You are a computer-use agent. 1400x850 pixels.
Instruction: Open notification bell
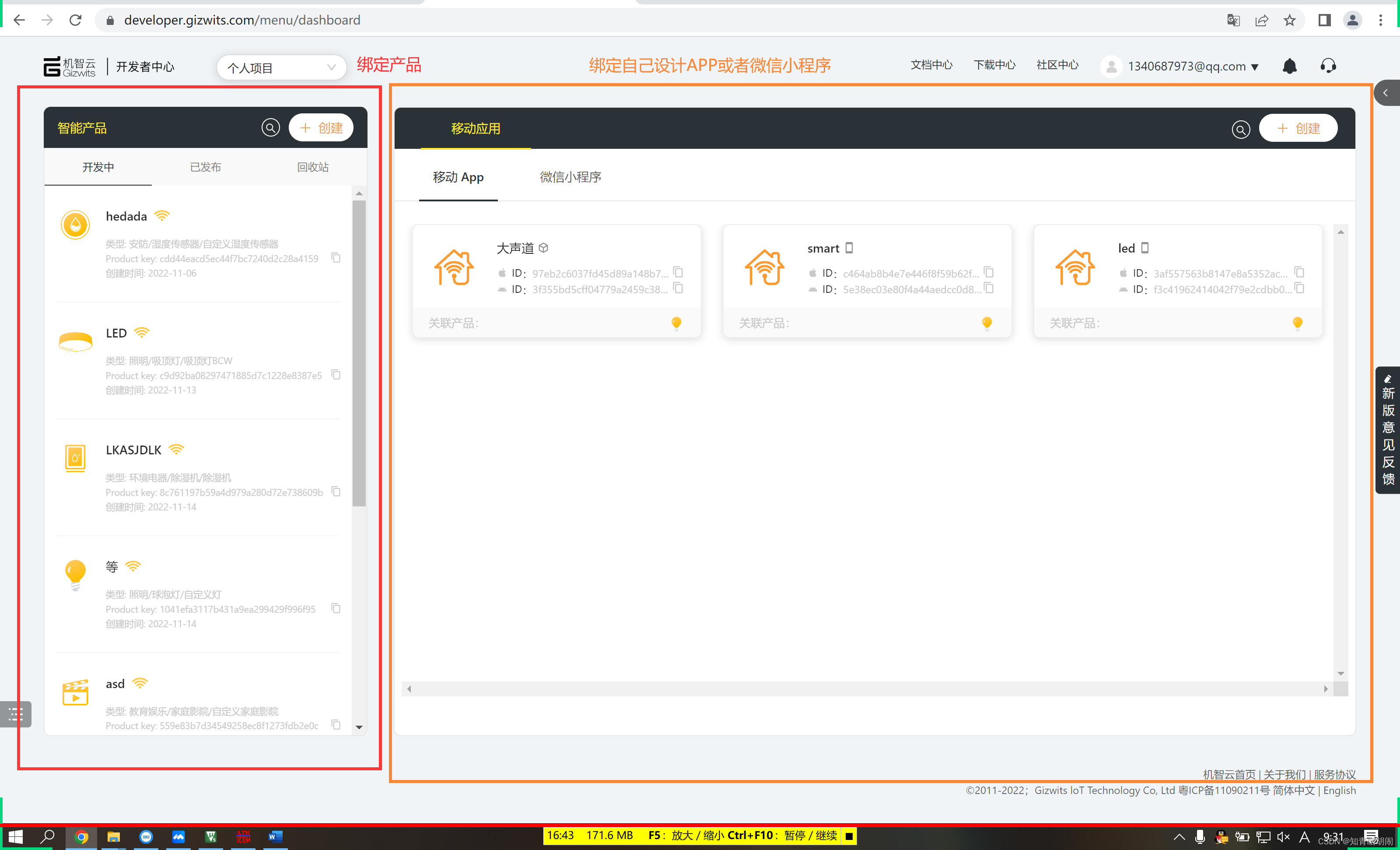(x=1289, y=66)
